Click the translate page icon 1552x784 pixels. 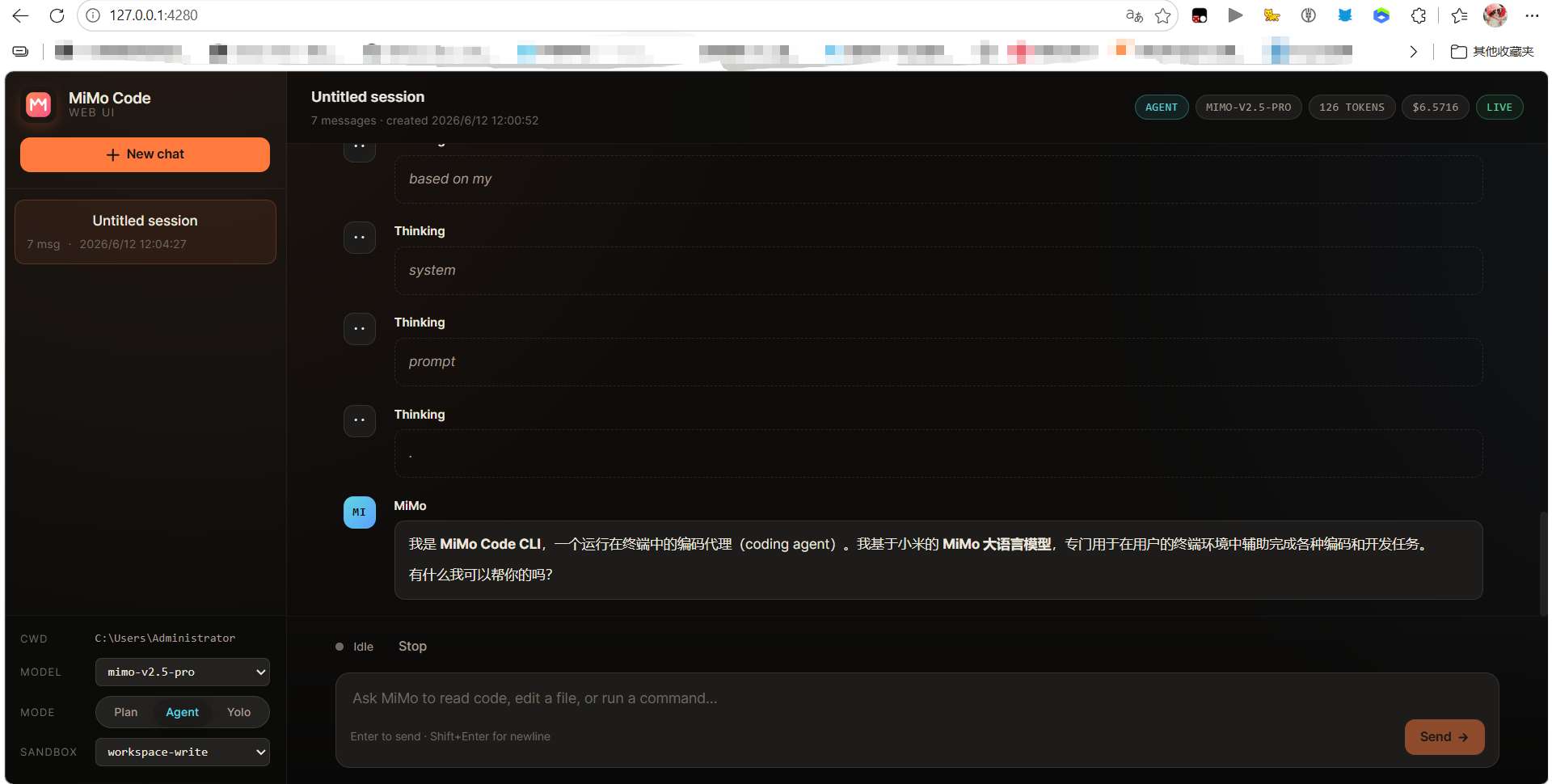[x=1134, y=15]
